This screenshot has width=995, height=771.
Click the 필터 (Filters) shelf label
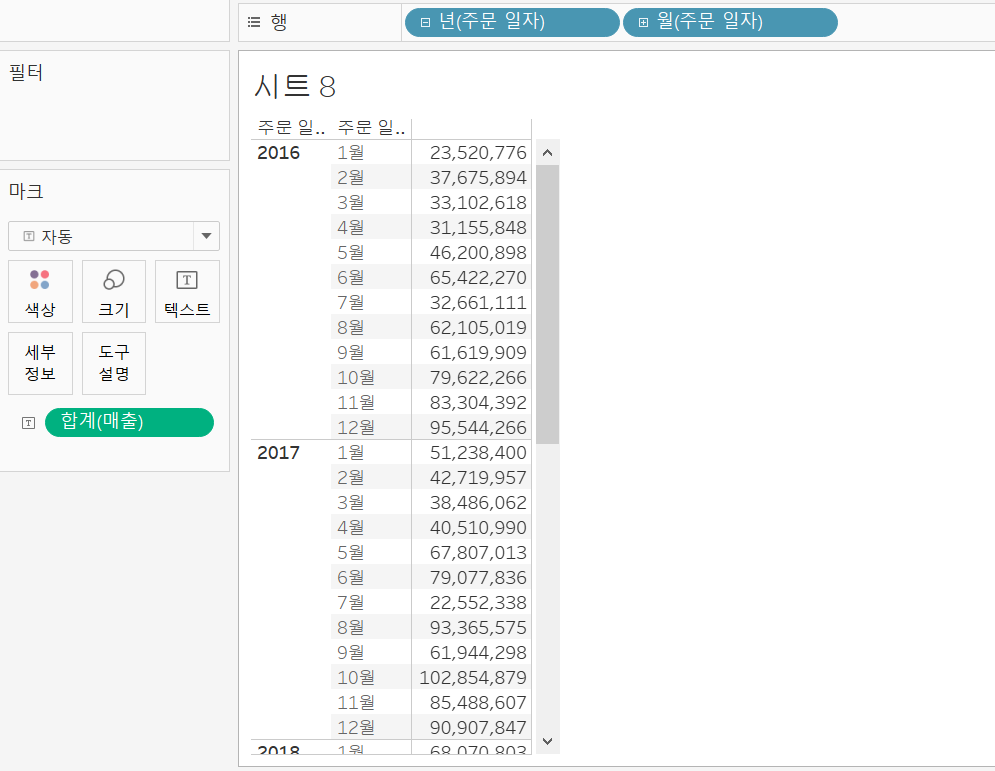pos(26,72)
